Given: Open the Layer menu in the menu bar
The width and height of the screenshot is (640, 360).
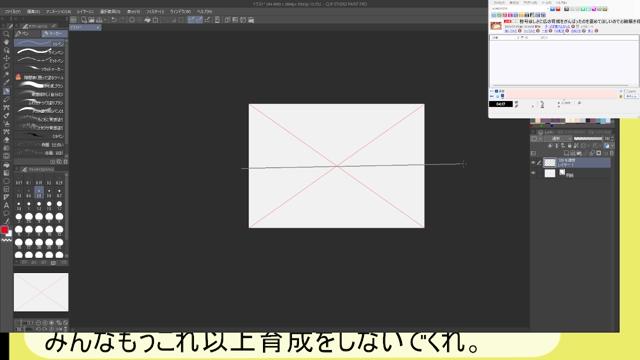Looking at the screenshot, I should (x=85, y=11).
